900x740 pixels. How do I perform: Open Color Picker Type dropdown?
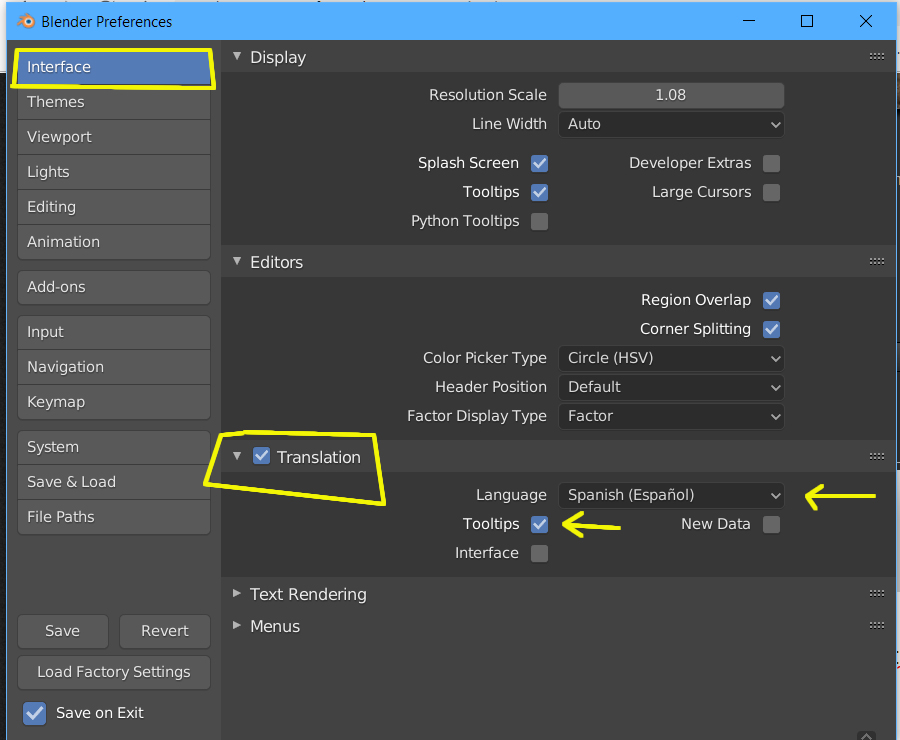[671, 358]
